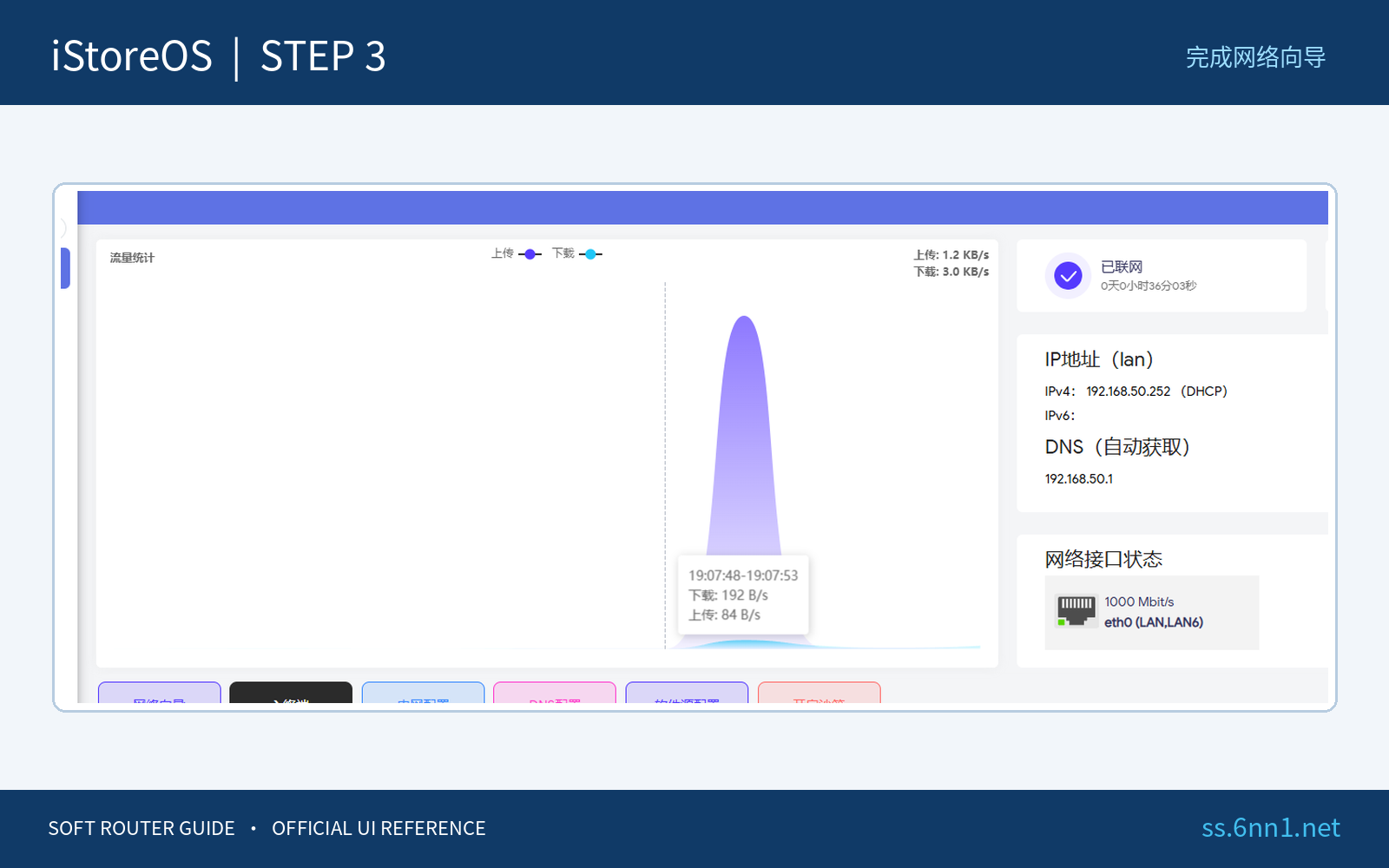This screenshot has height=868, width=1389.
Task: Click the iStoreOS slide title
Action: click(132, 56)
